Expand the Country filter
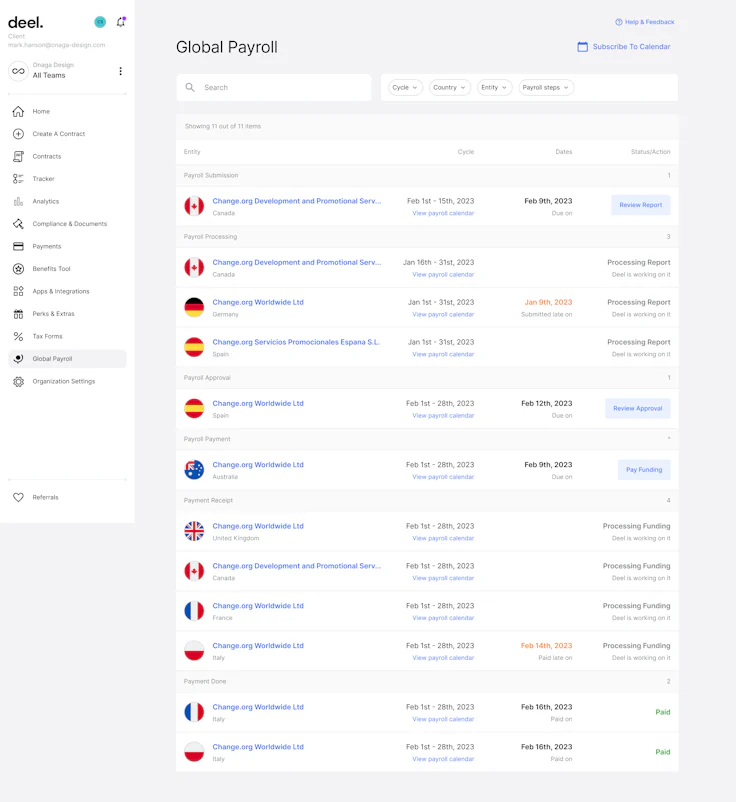This screenshot has height=802, width=736. tap(449, 87)
